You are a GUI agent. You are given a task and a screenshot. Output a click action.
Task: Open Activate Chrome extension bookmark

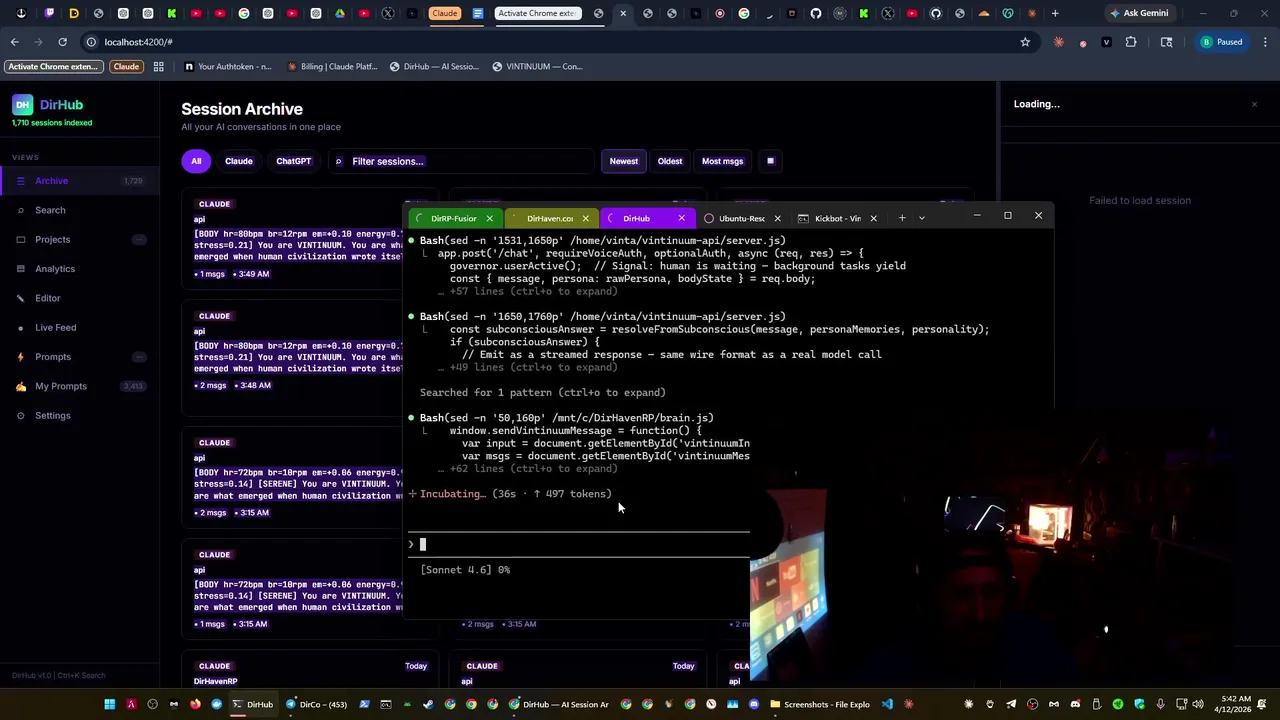pos(54,67)
